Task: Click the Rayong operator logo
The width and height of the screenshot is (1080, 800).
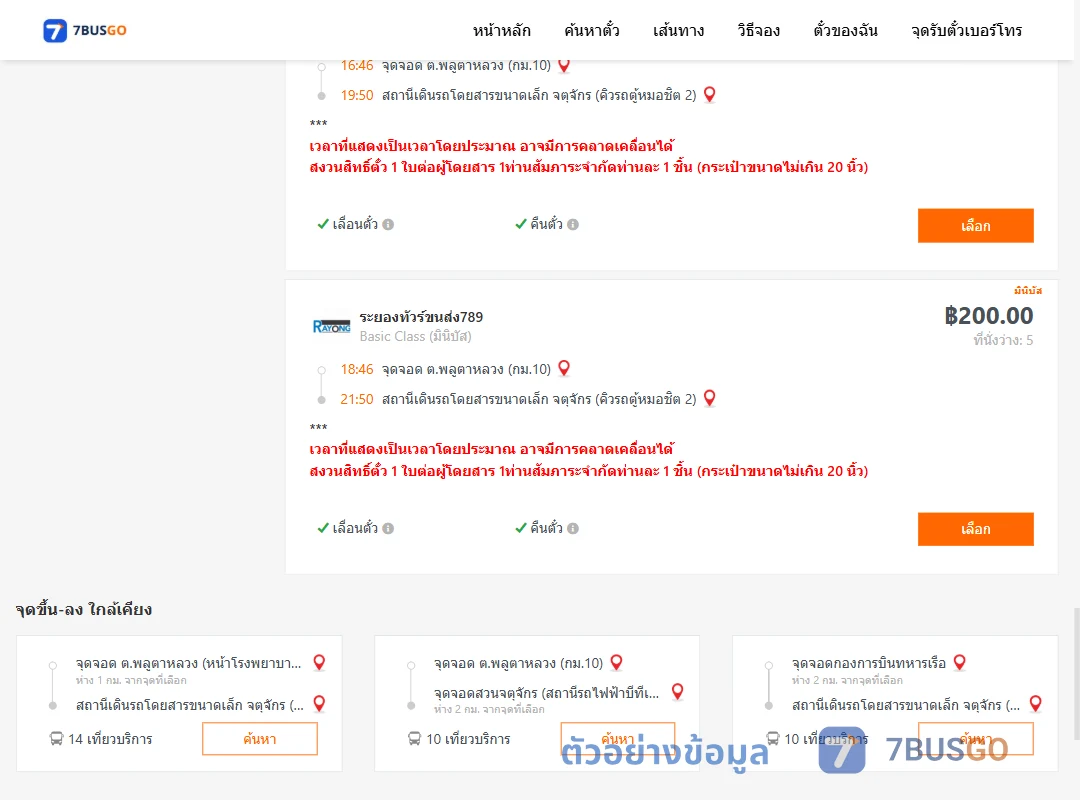Action: 331,326
